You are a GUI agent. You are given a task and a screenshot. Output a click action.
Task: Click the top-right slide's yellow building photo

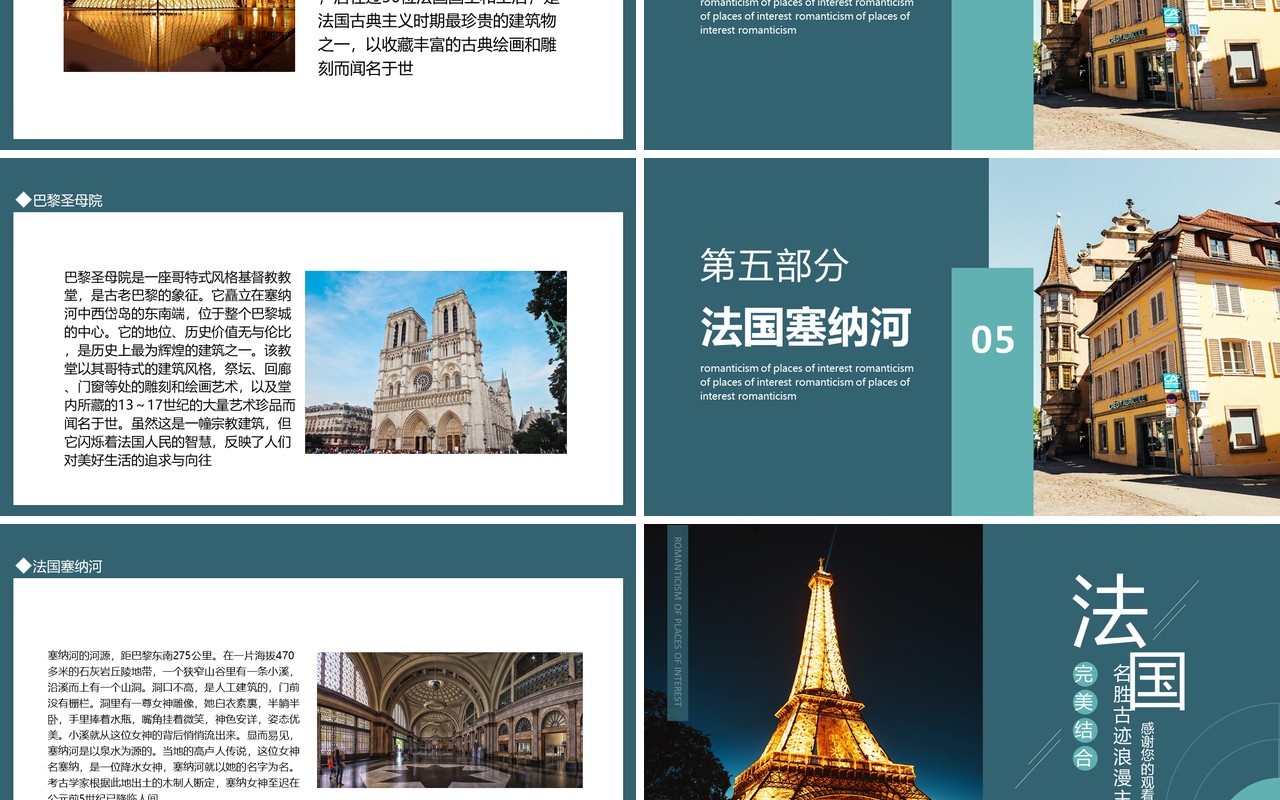[1156, 75]
